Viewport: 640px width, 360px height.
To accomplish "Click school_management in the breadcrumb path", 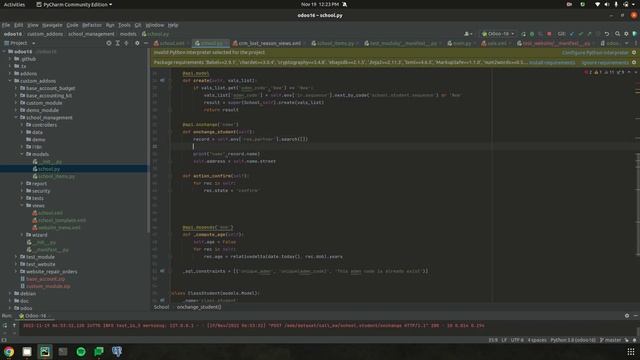I will pyautogui.click(x=91, y=34).
